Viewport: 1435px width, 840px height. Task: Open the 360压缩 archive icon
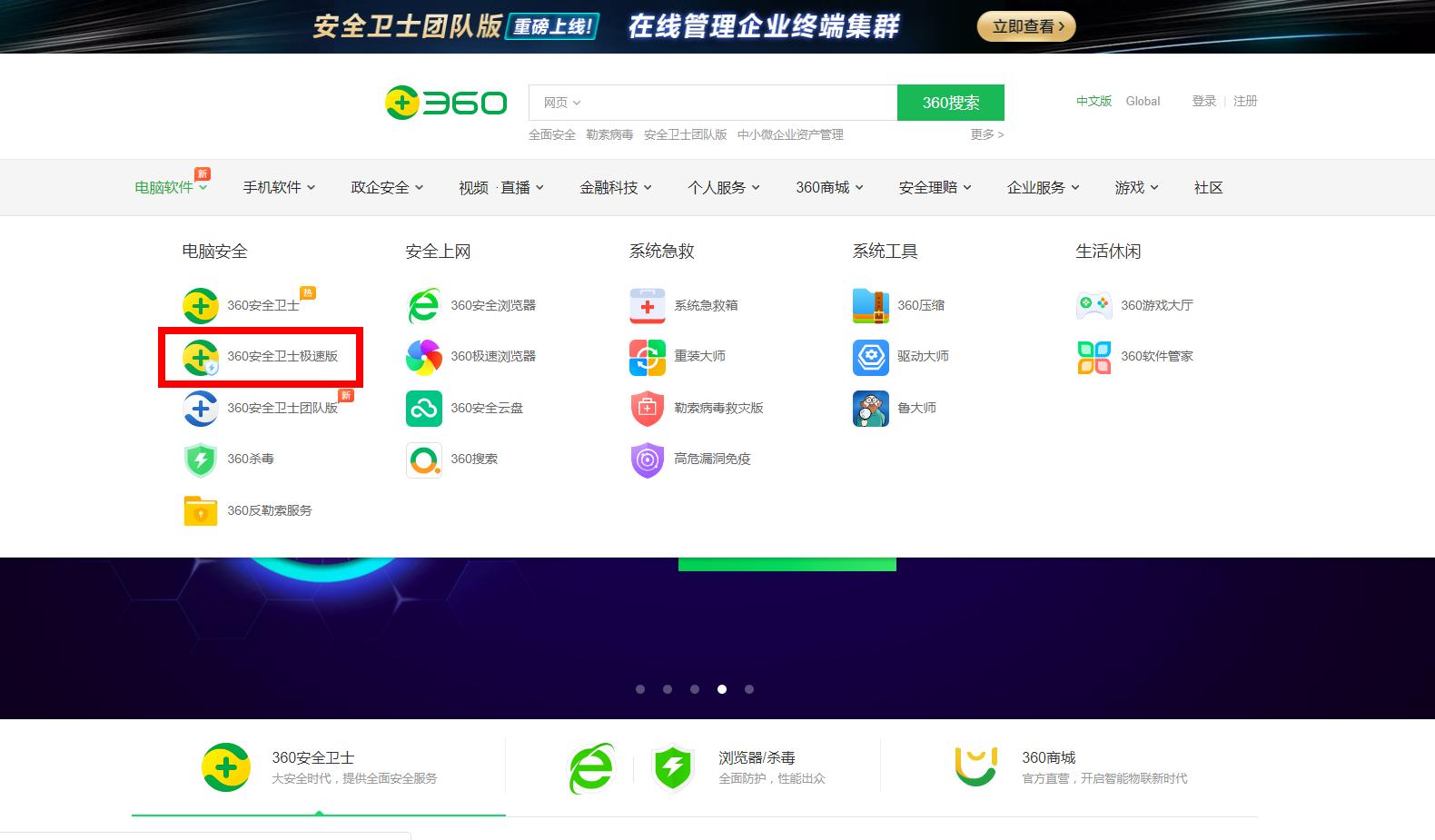871,306
